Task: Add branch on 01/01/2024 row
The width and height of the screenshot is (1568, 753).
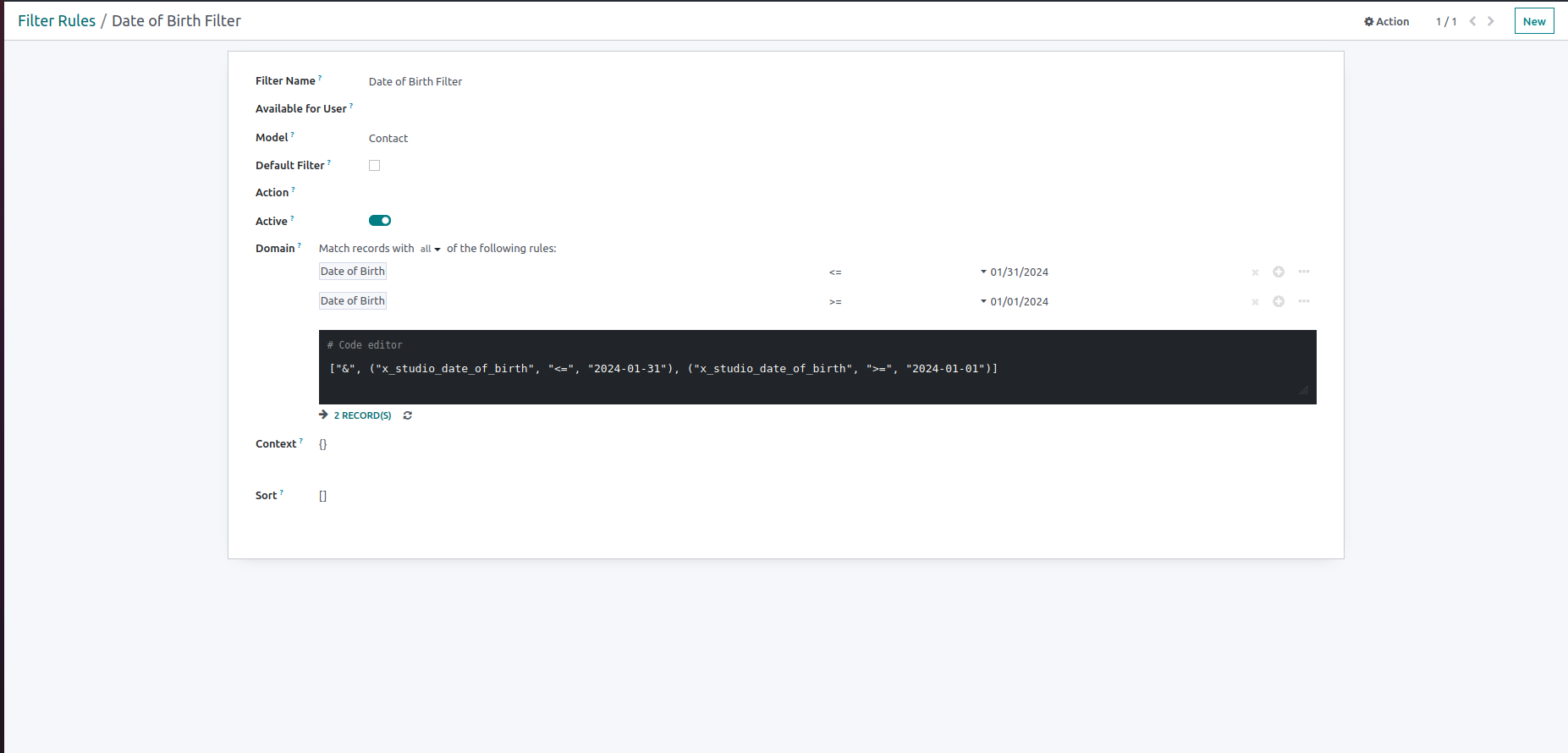Action: (1304, 301)
